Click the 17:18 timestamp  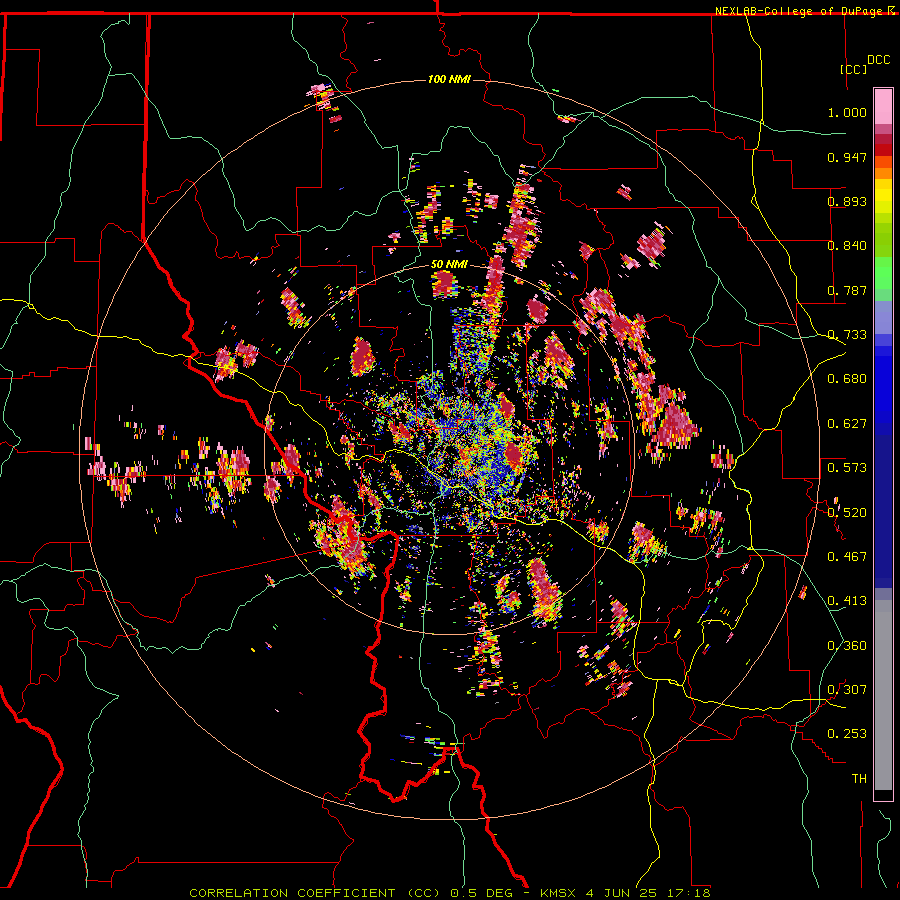(689, 893)
